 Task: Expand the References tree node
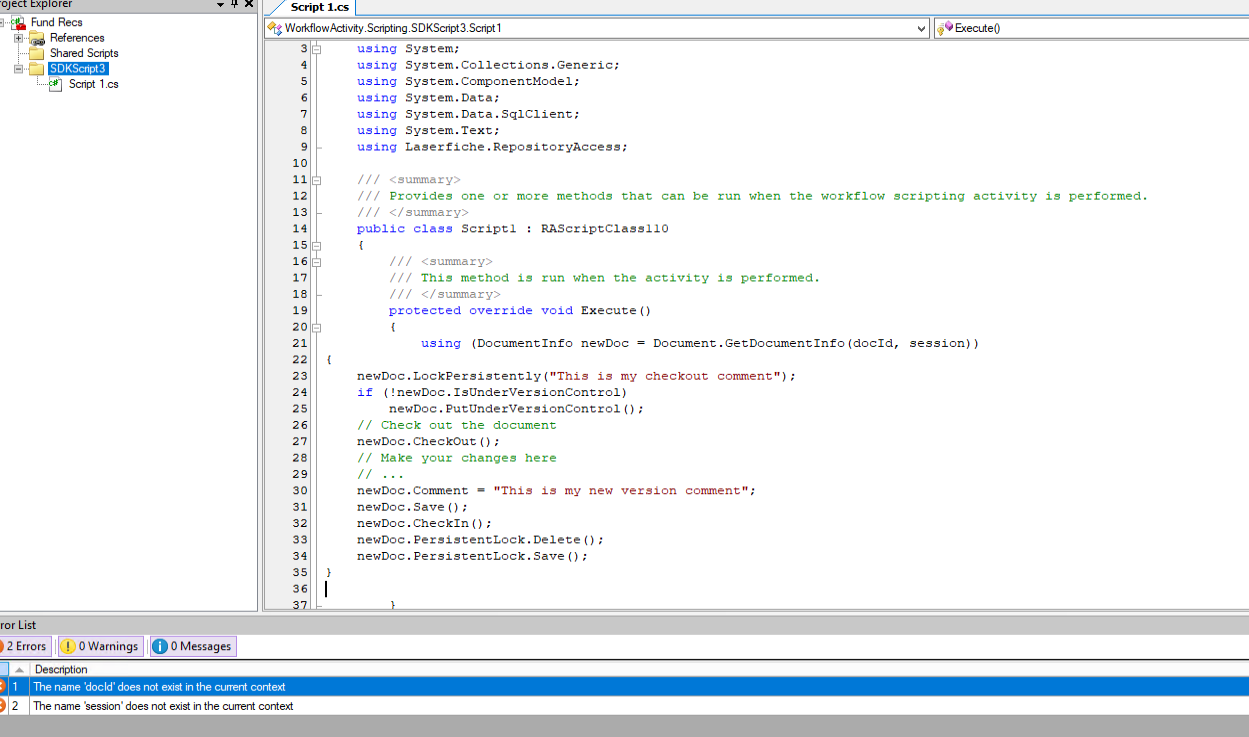[x=18, y=38]
